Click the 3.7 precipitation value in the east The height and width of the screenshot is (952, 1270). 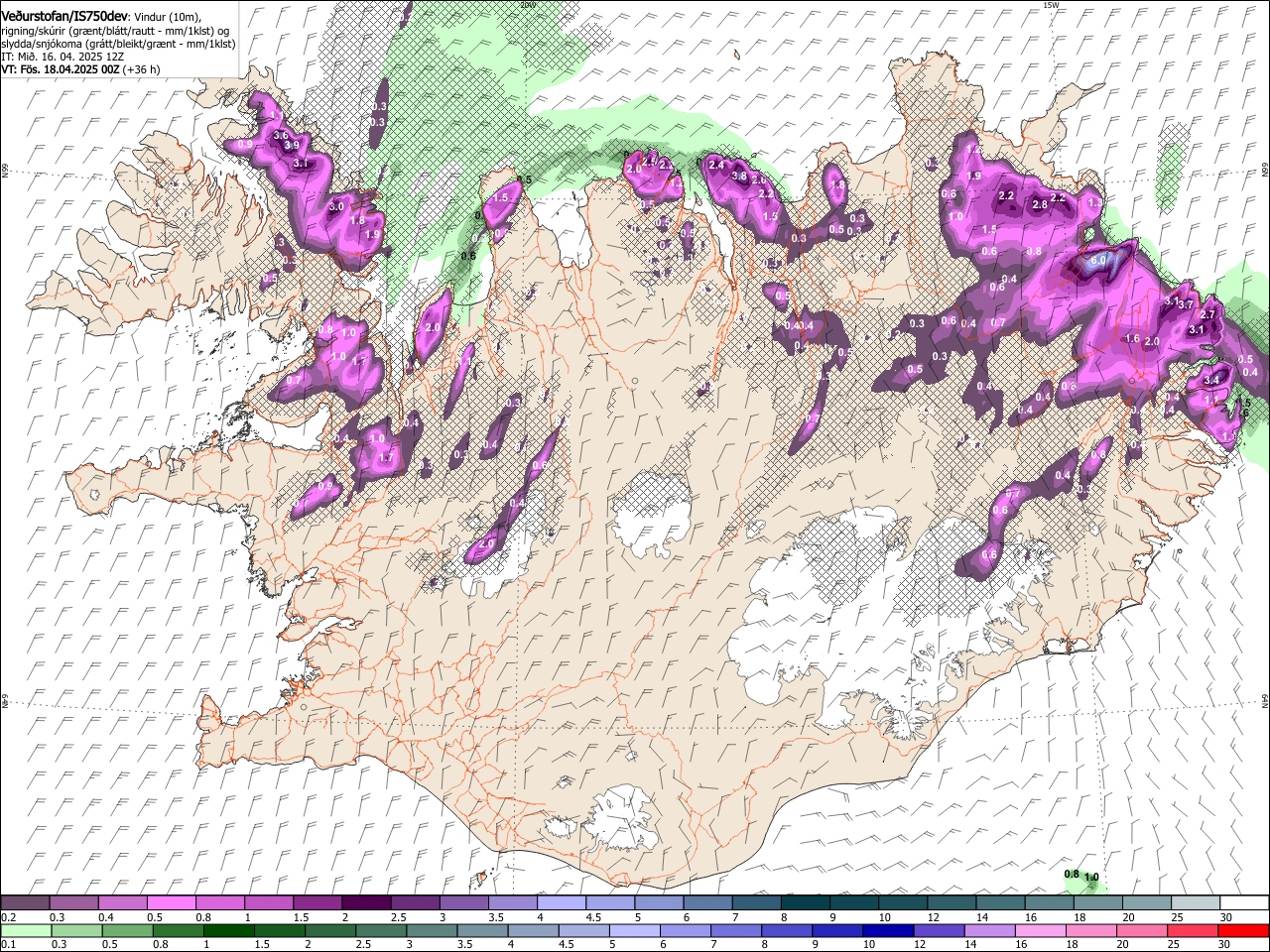pos(1185,305)
